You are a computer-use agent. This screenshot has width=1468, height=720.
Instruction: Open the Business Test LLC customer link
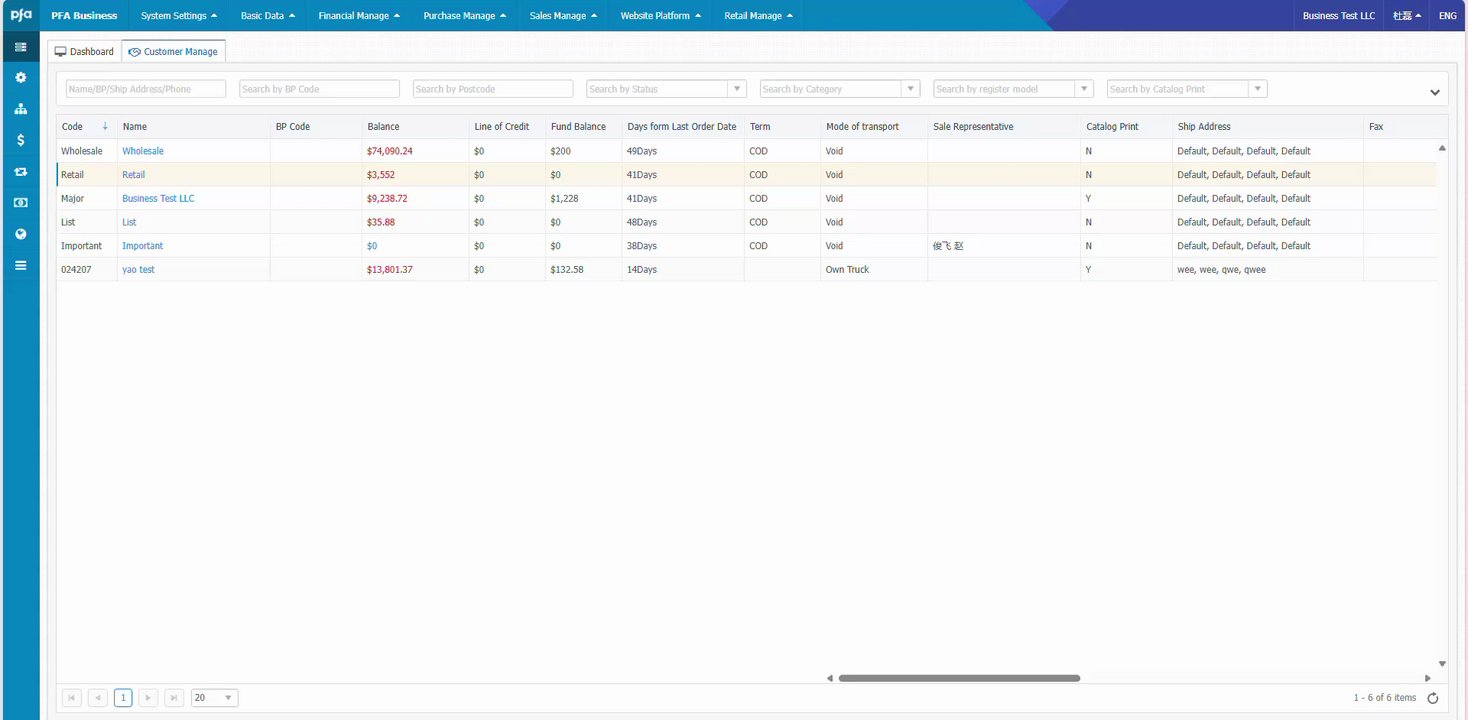coord(158,199)
